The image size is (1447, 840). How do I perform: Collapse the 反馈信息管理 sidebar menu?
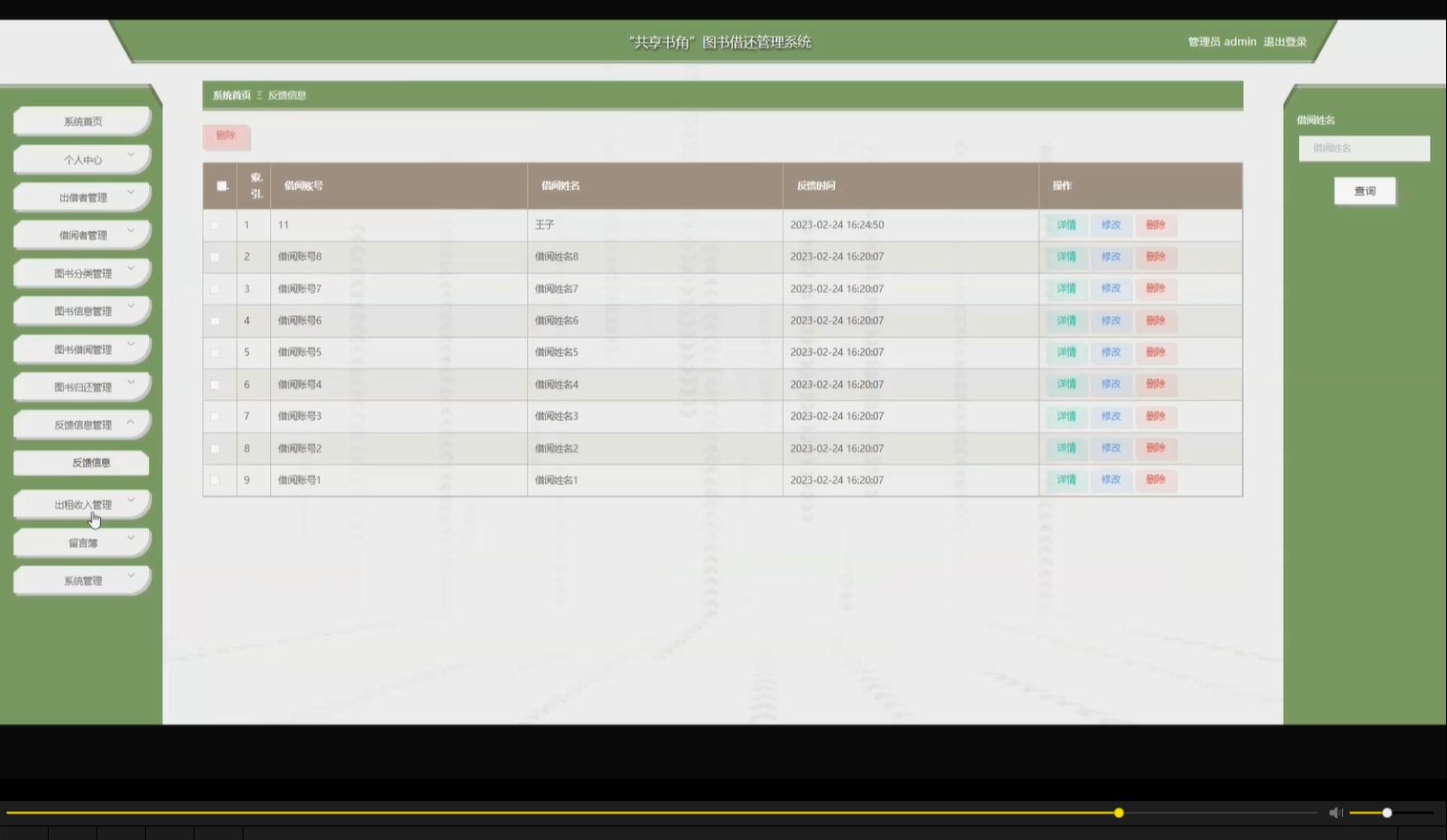82,425
